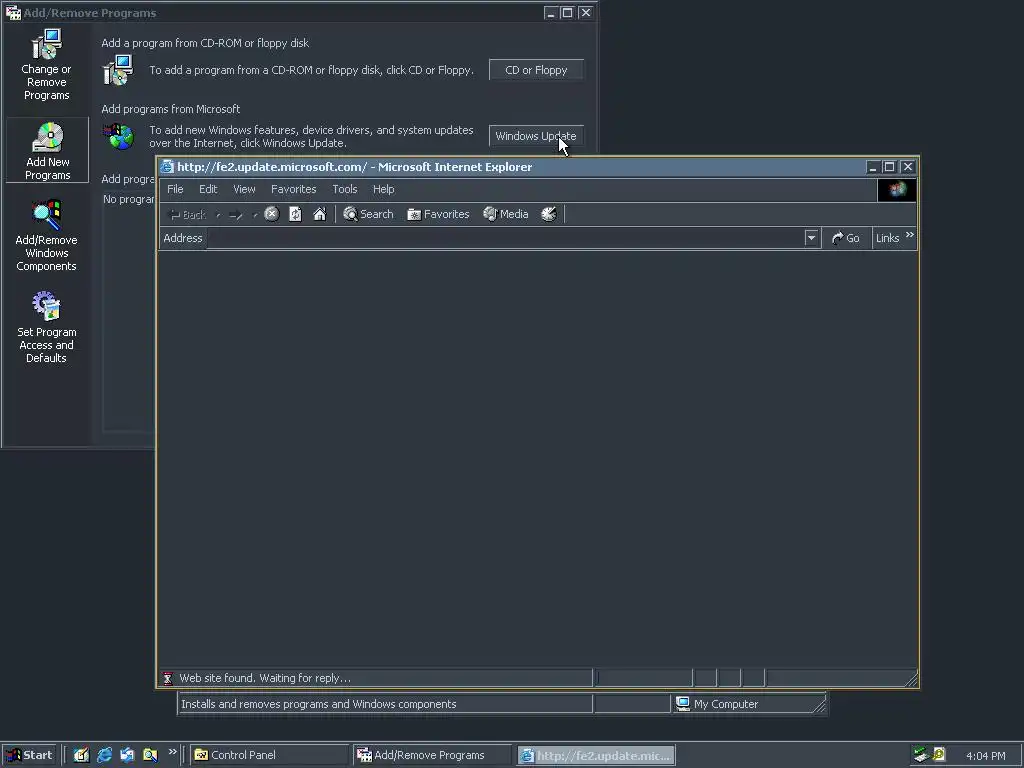Click the search folder Quick Launch icon
Viewport: 1024px width, 768px height.
pos(150,755)
